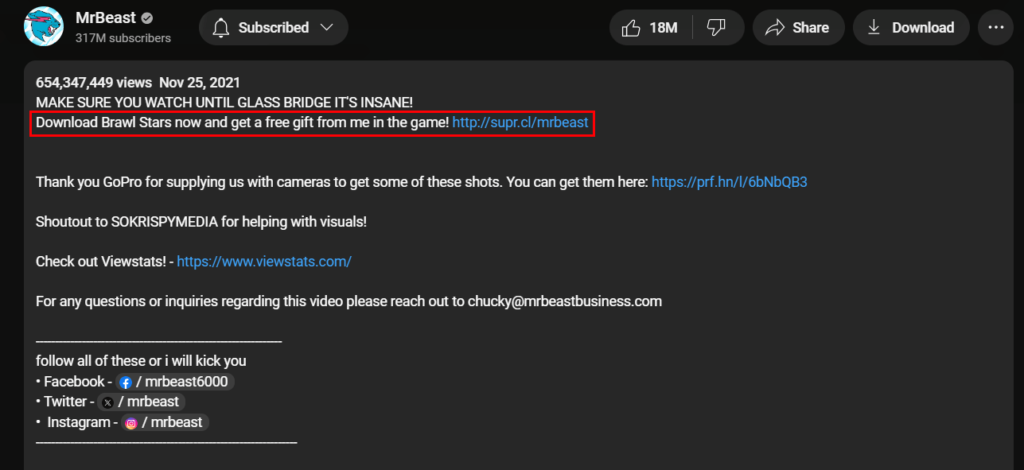Open the Subscribed notification dropdown
The height and width of the screenshot is (470, 1024).
pyautogui.click(x=274, y=27)
